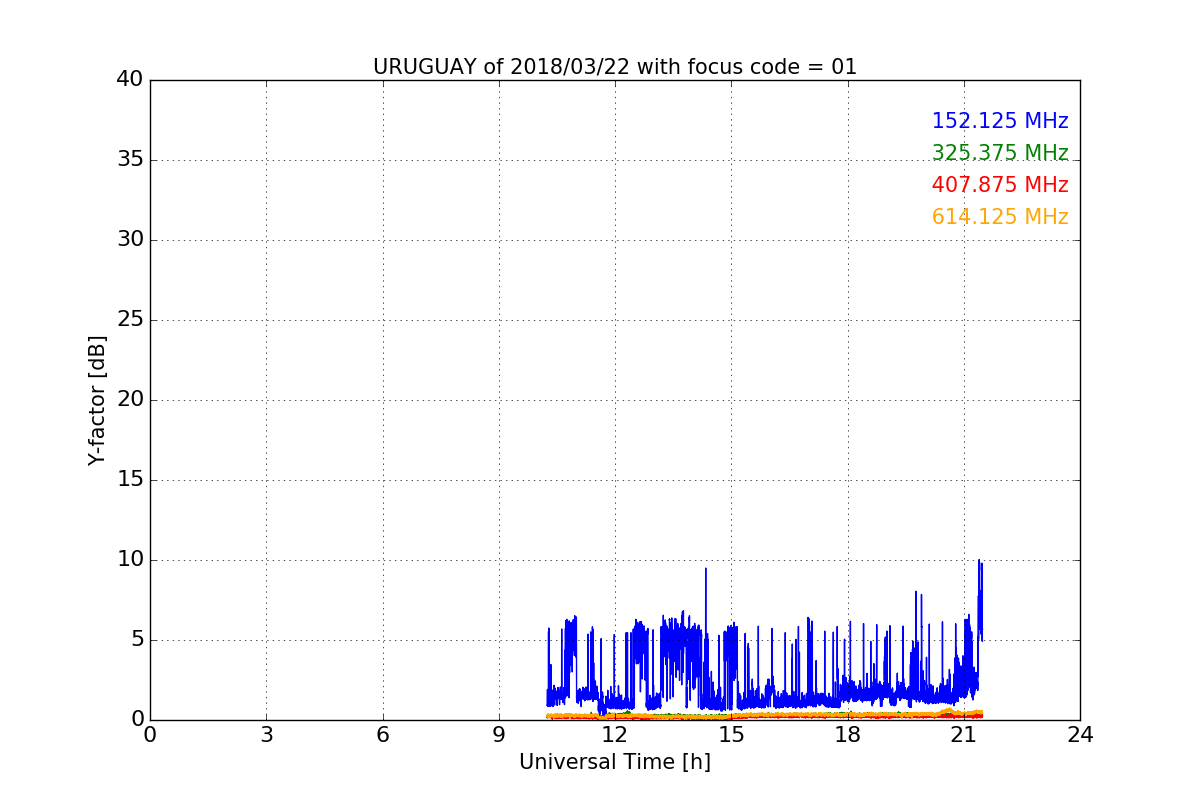
Task: Click y-axis tick label 35
Action: (x=130, y=160)
